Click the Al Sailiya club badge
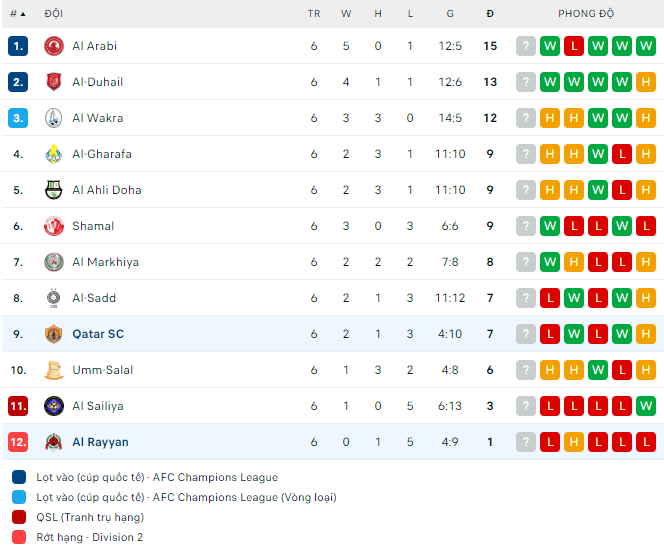The width and height of the screenshot is (664, 549). (54, 406)
